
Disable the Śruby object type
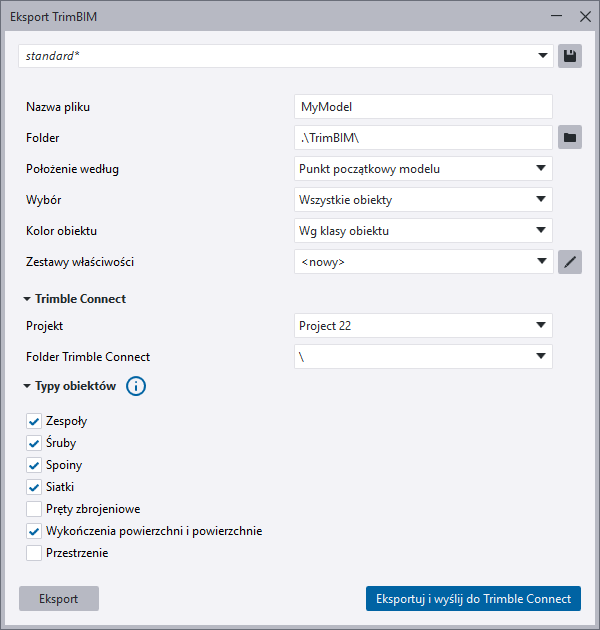(x=34, y=443)
